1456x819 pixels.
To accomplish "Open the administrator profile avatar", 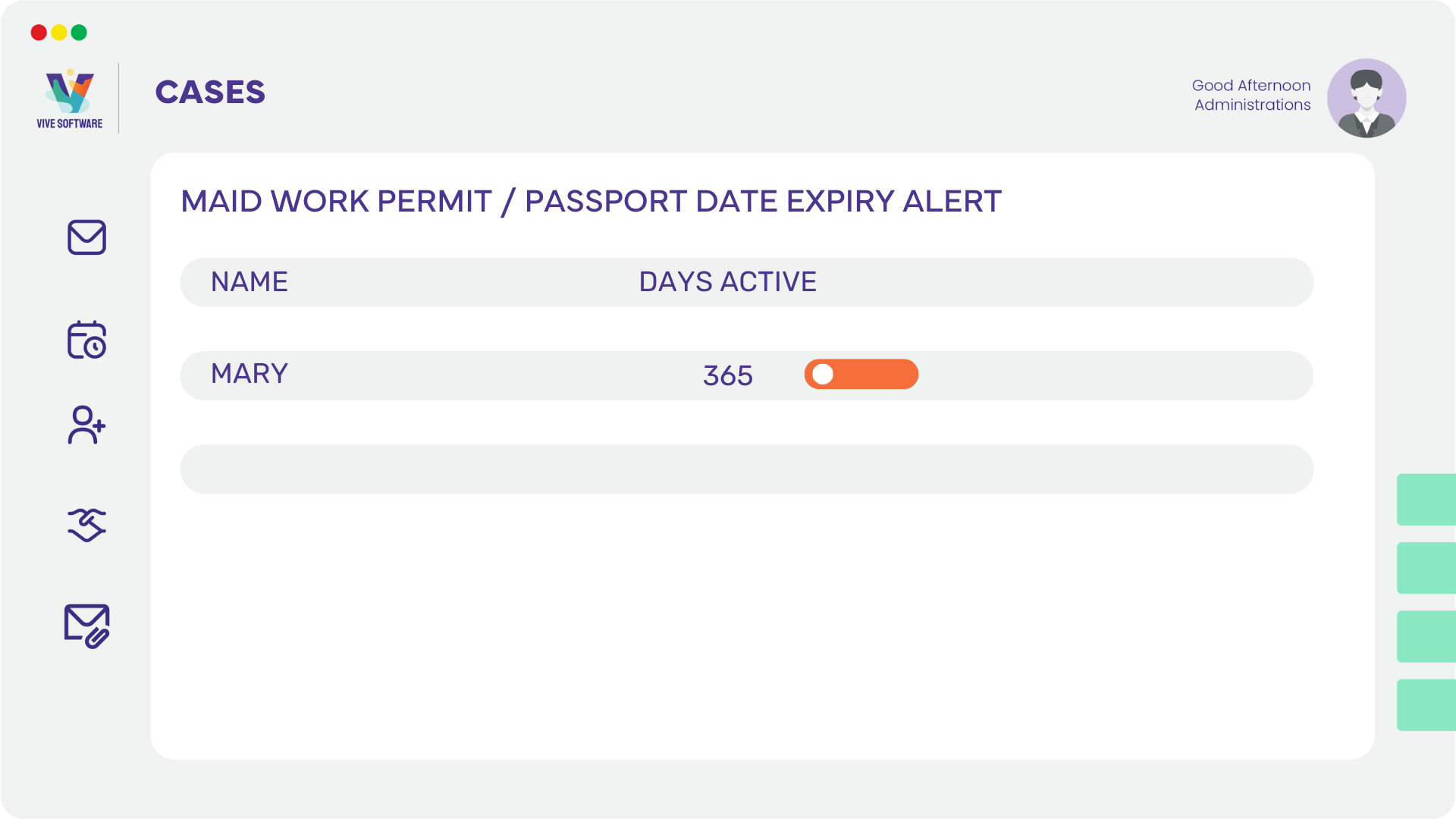I will (1367, 98).
